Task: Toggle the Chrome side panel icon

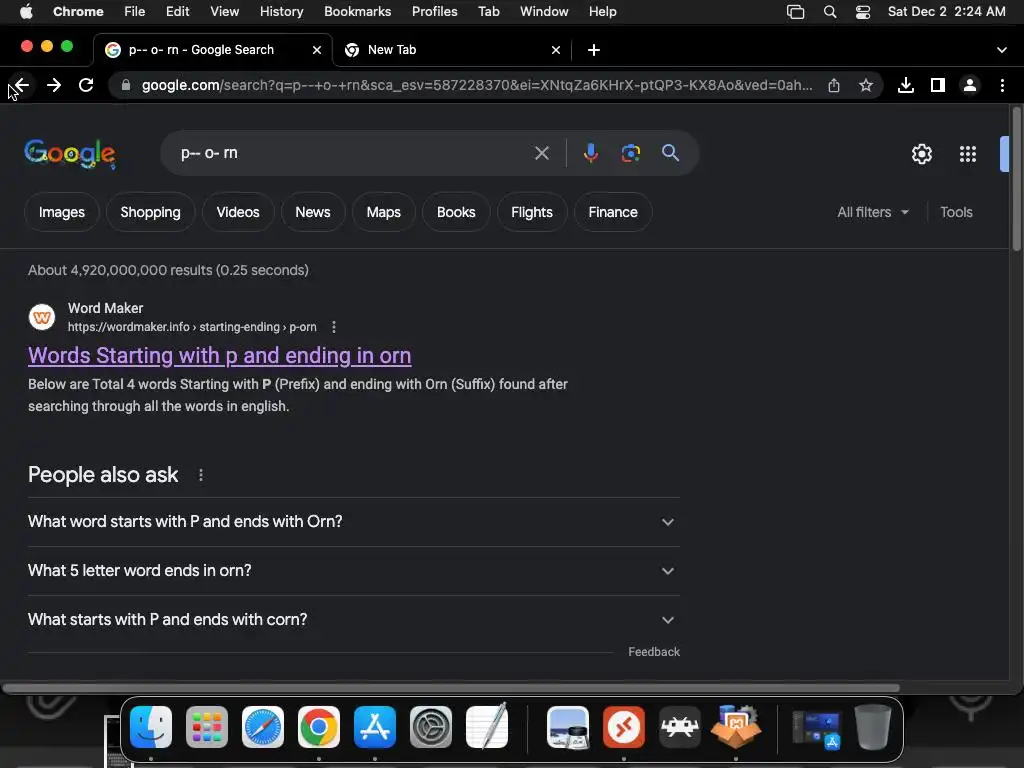Action: [x=938, y=85]
